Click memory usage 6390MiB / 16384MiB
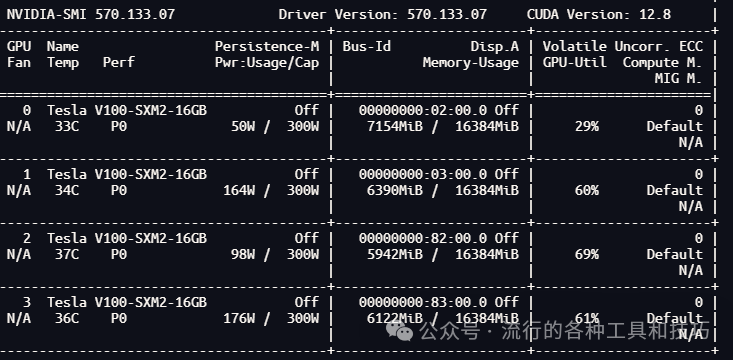This screenshot has height=360, width=733. tap(443, 191)
